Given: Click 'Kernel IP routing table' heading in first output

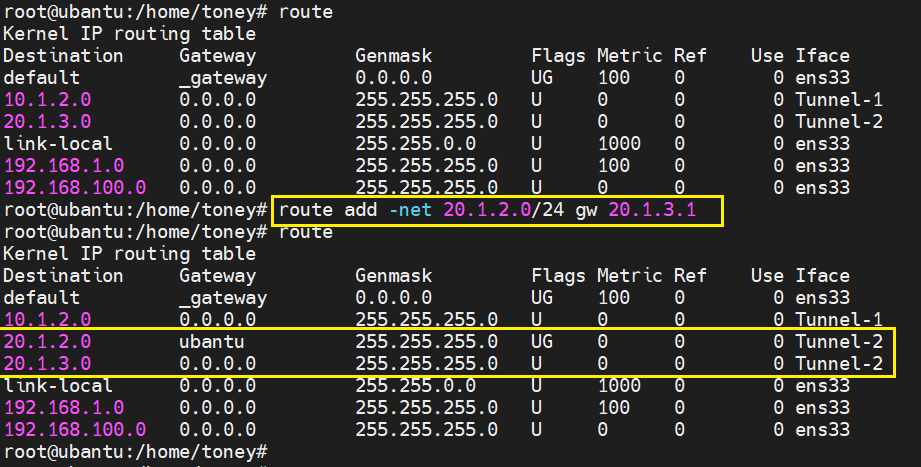Looking at the screenshot, I should [130, 34].
